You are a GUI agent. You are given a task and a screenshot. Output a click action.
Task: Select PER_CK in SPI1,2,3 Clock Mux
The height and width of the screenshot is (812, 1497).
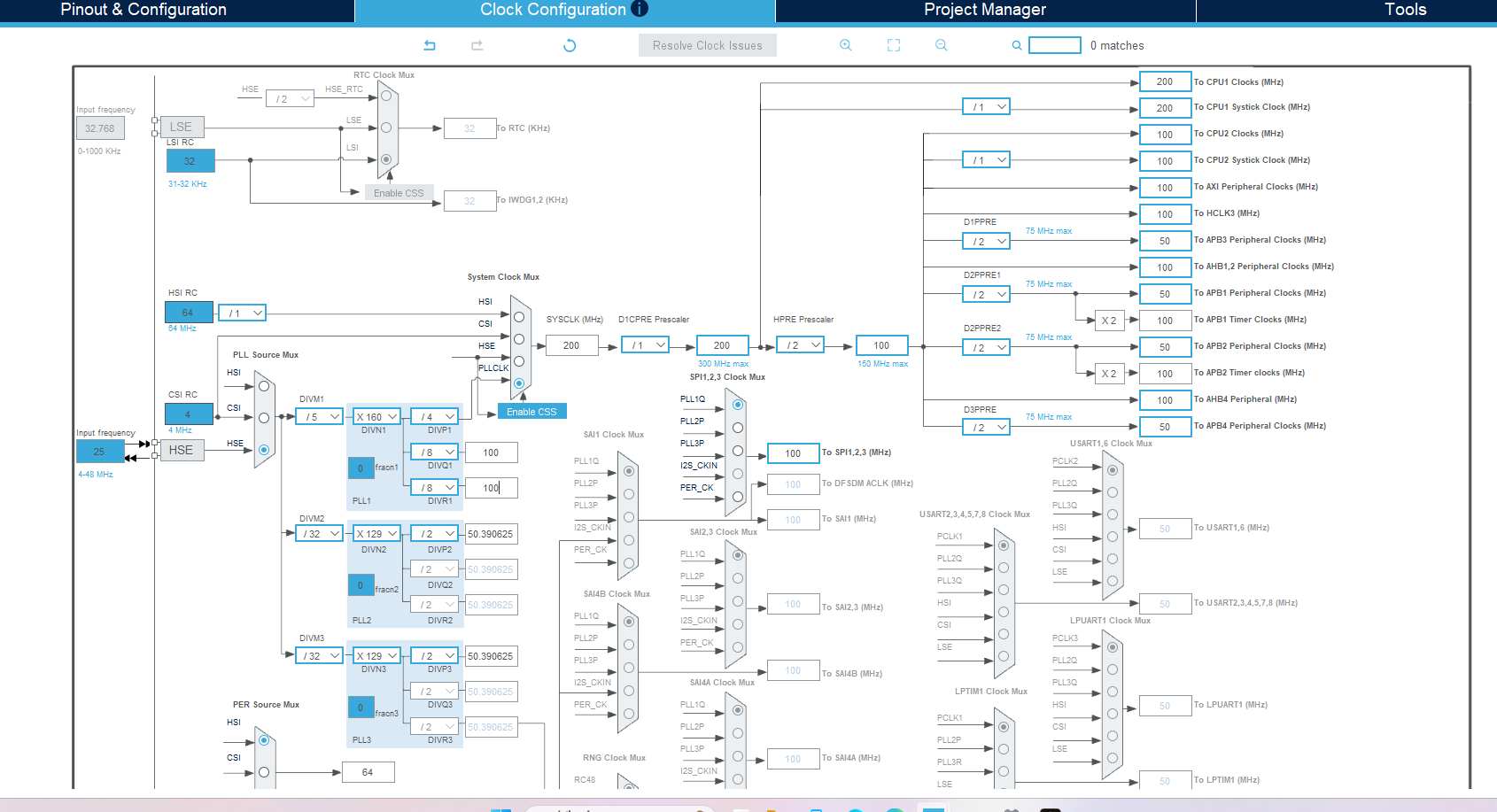coord(738,497)
